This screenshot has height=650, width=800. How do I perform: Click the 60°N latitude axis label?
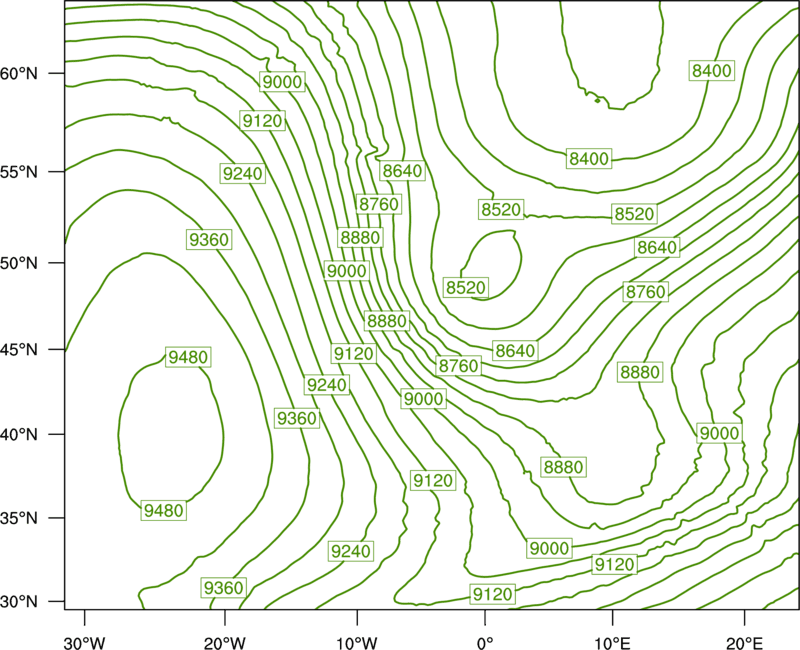pos(19,73)
